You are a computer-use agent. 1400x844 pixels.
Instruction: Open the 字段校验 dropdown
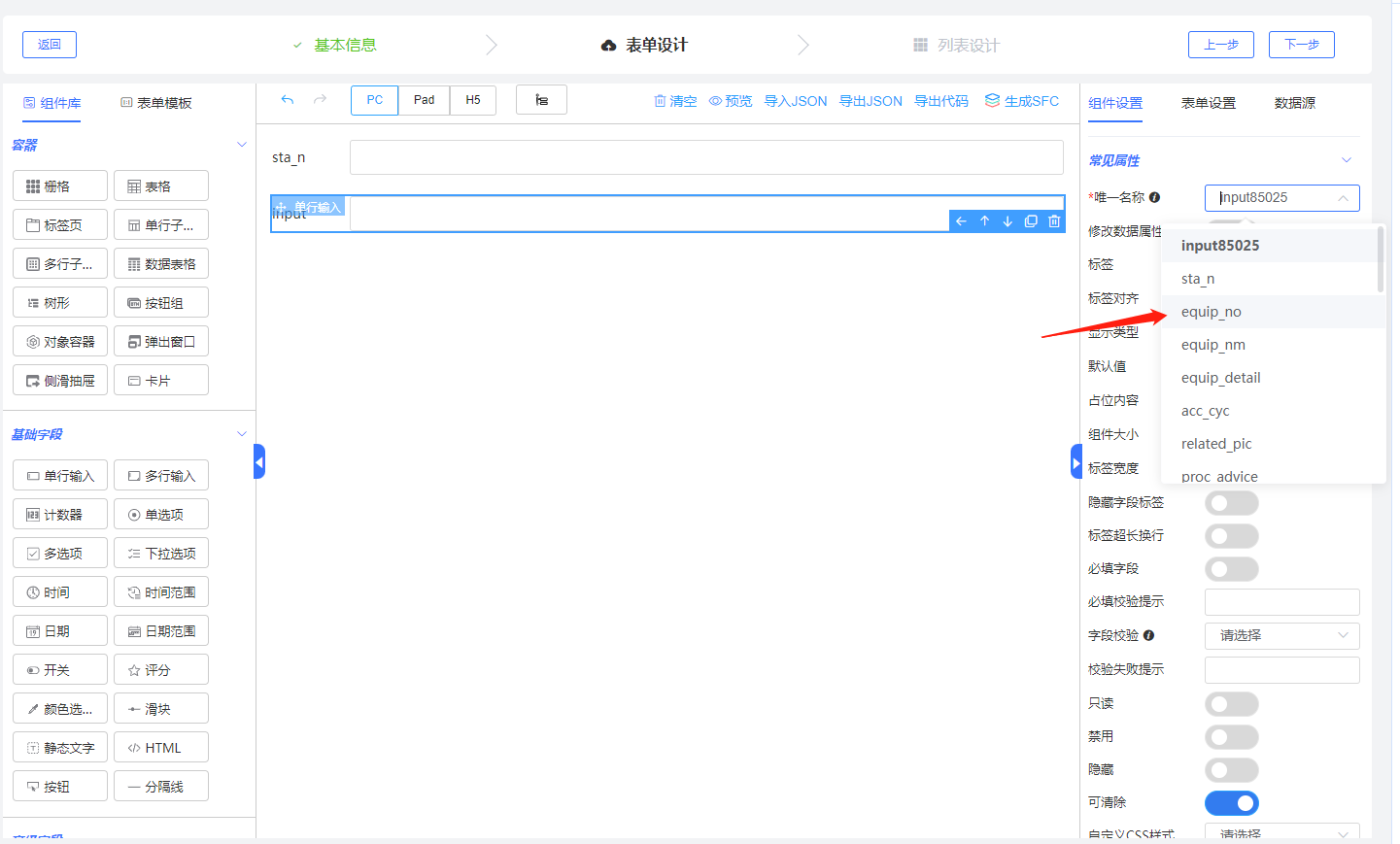(x=1281, y=636)
